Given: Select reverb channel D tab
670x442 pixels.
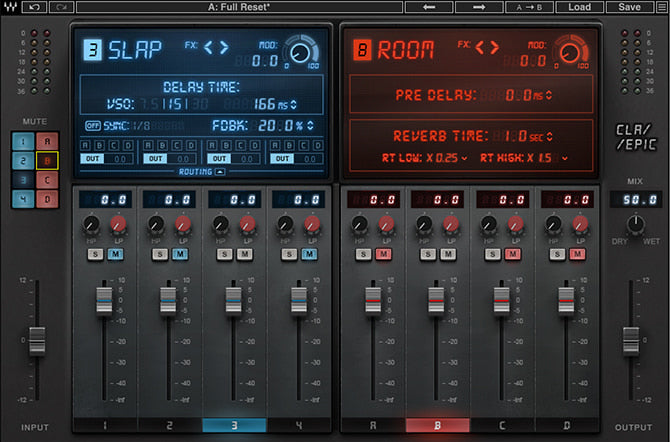Looking at the screenshot, I should coord(567,425).
